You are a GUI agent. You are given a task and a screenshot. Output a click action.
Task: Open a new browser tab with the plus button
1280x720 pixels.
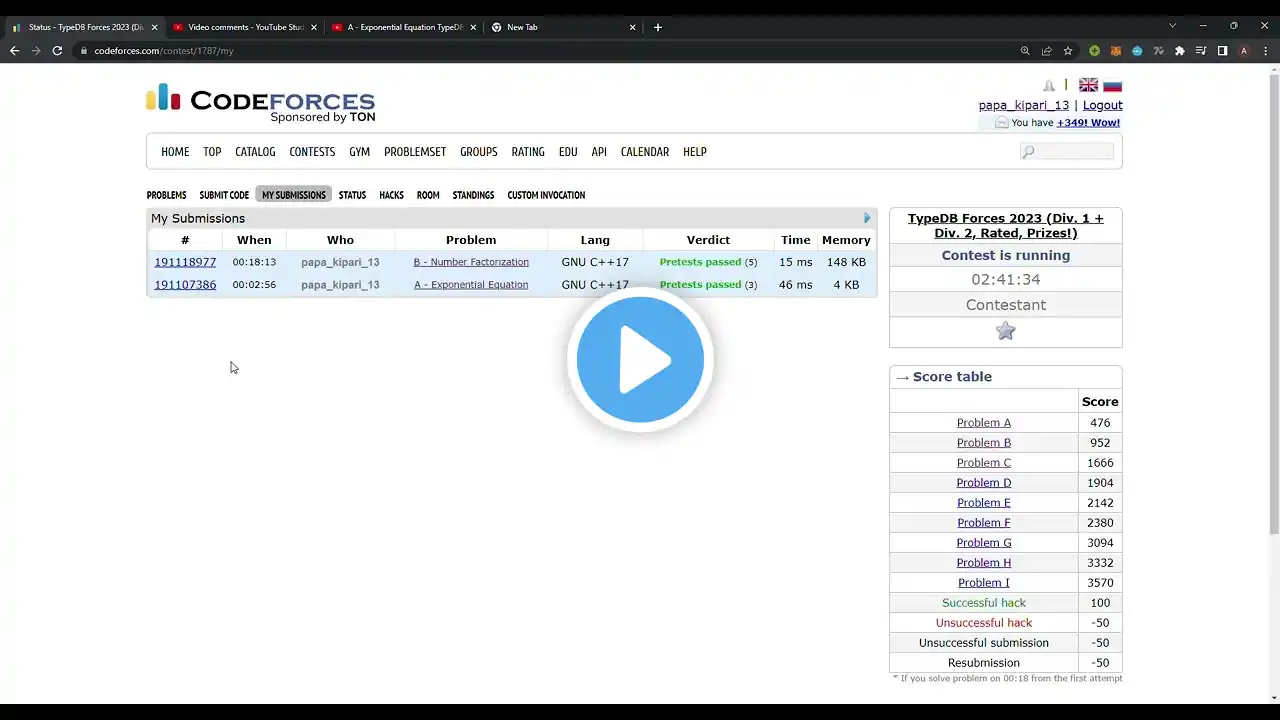tap(657, 27)
